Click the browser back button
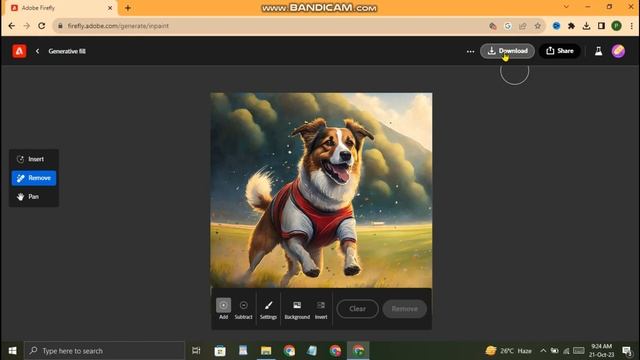 (x=11, y=26)
